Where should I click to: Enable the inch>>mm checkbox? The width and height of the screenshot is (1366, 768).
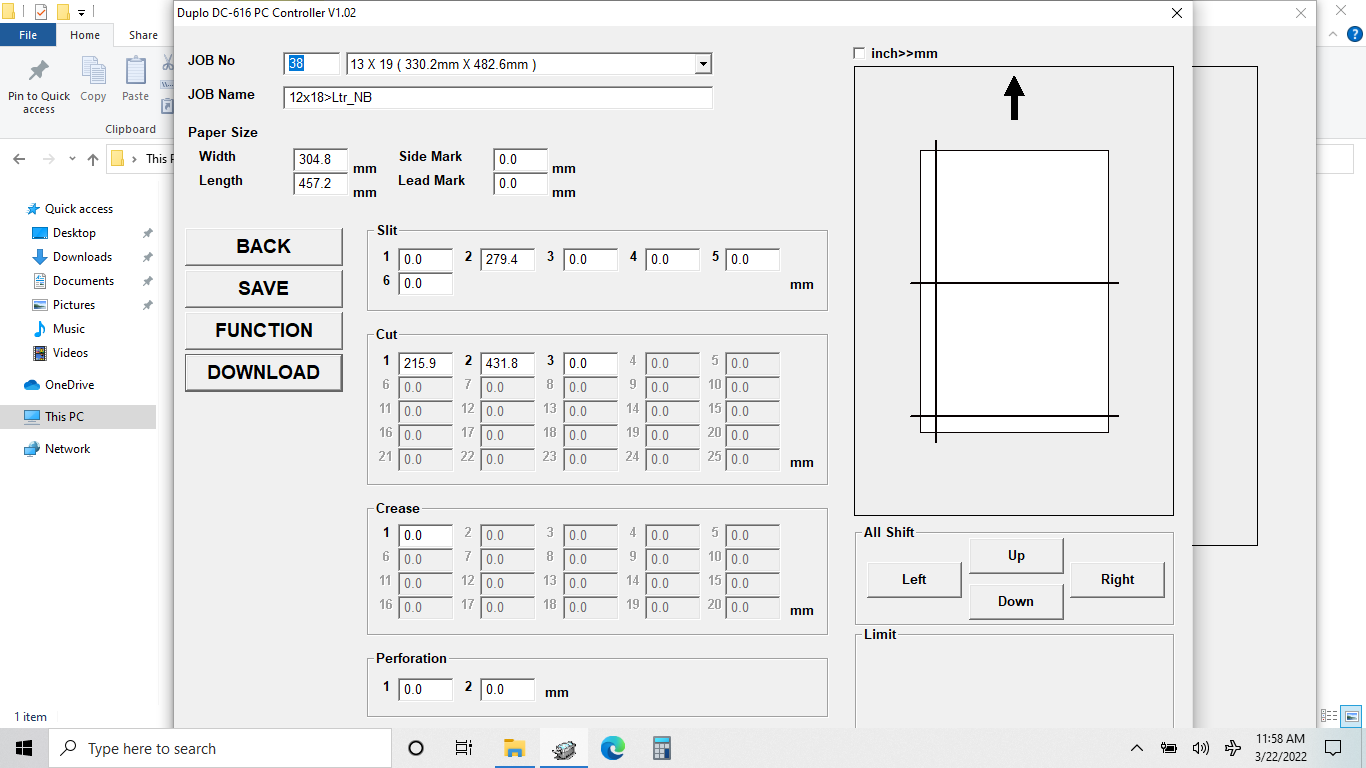860,53
